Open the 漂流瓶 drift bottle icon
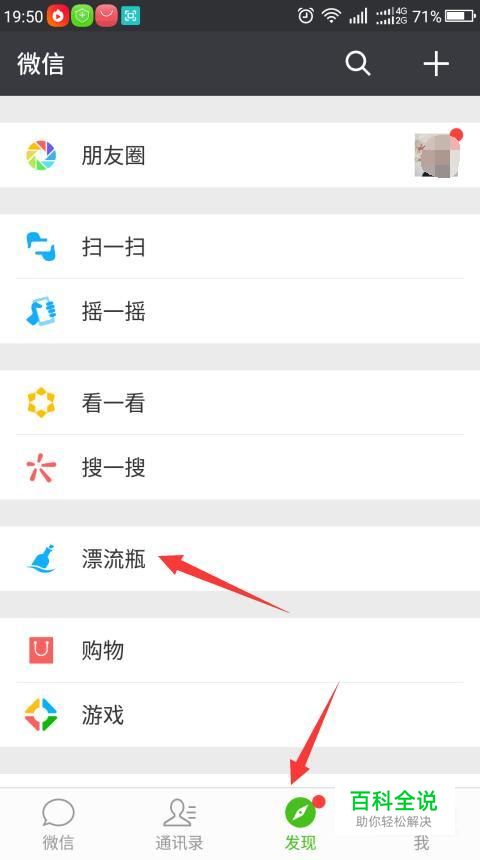The height and width of the screenshot is (860, 480). click(x=41, y=559)
